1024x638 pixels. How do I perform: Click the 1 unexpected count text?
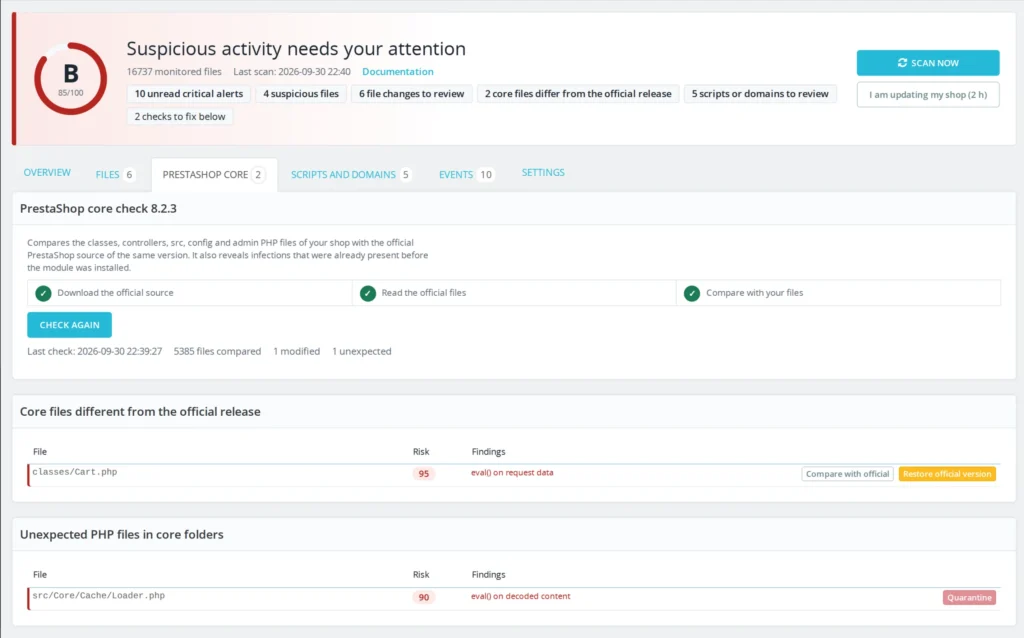pos(362,351)
